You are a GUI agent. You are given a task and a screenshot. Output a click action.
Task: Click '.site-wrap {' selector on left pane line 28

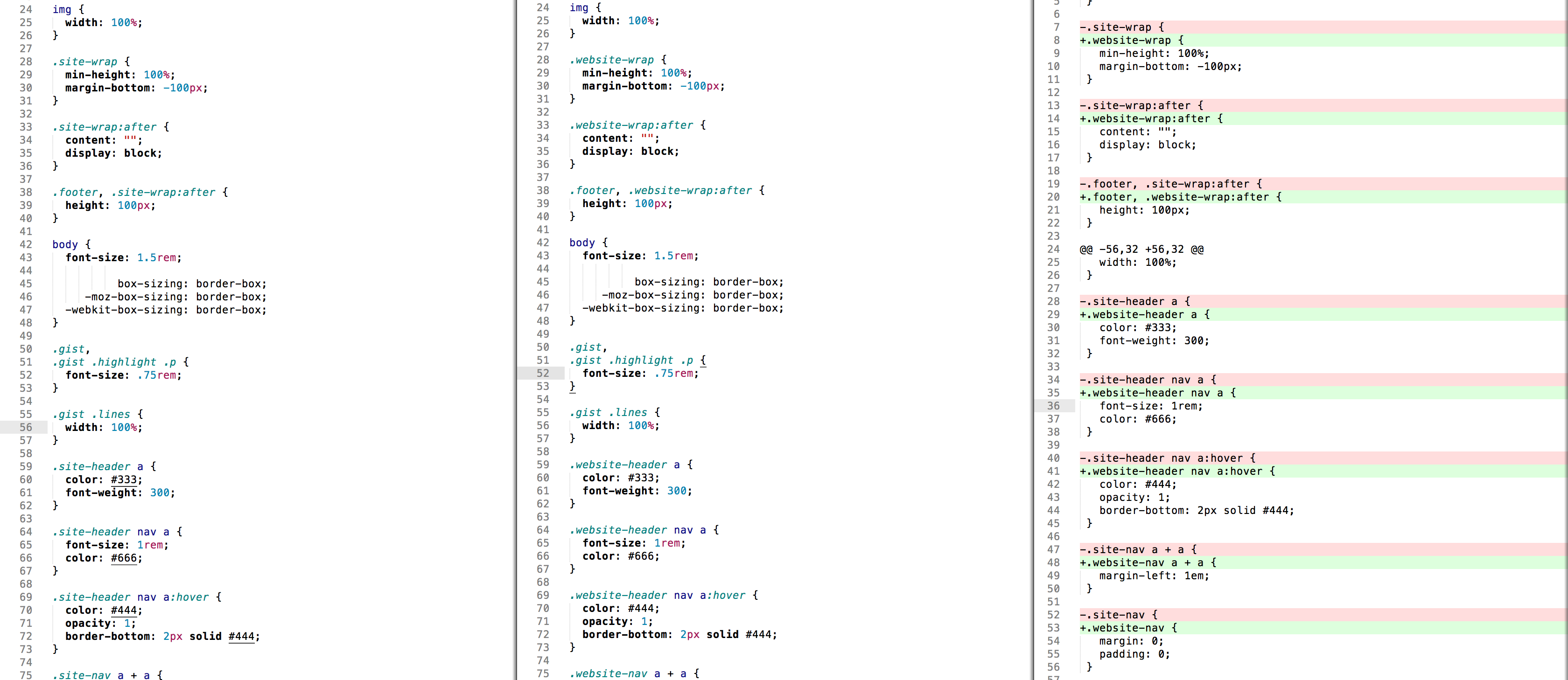coord(91,62)
